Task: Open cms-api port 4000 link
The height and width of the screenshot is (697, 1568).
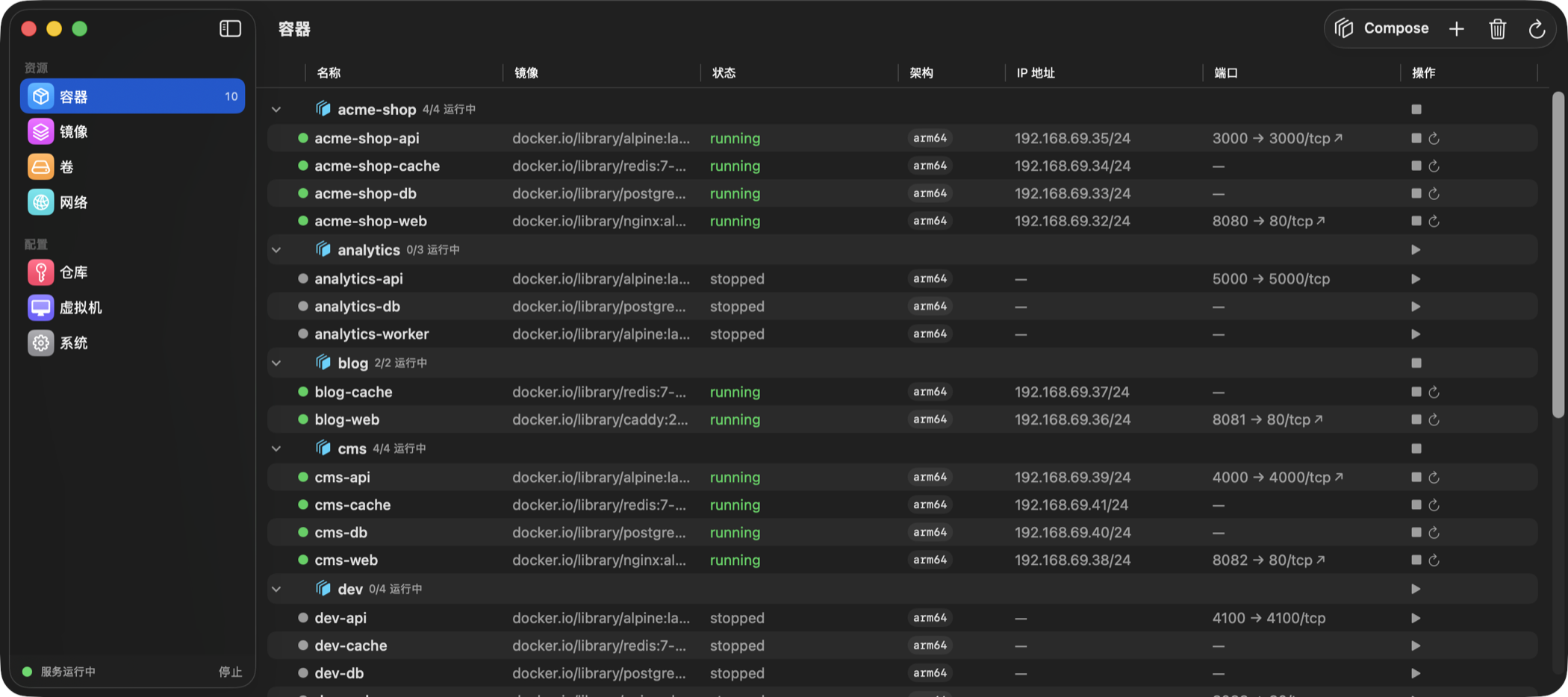Action: pos(1277,477)
